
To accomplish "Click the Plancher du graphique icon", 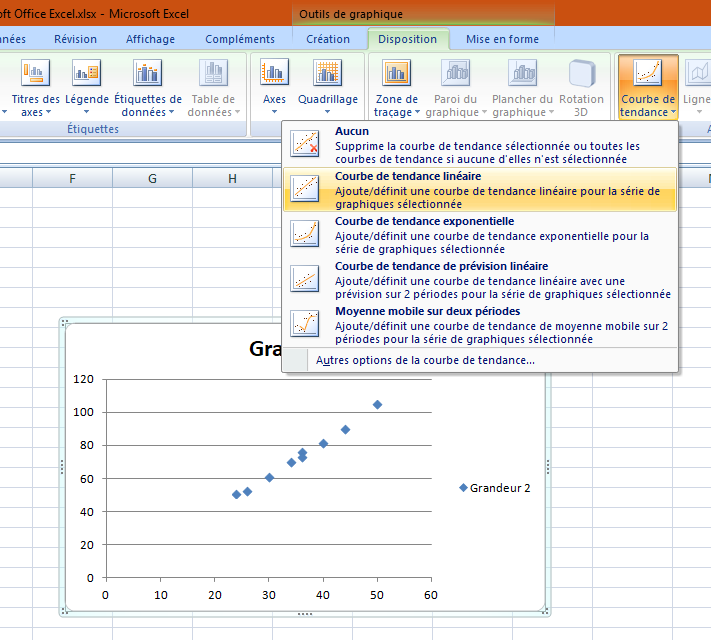I will click(522, 73).
